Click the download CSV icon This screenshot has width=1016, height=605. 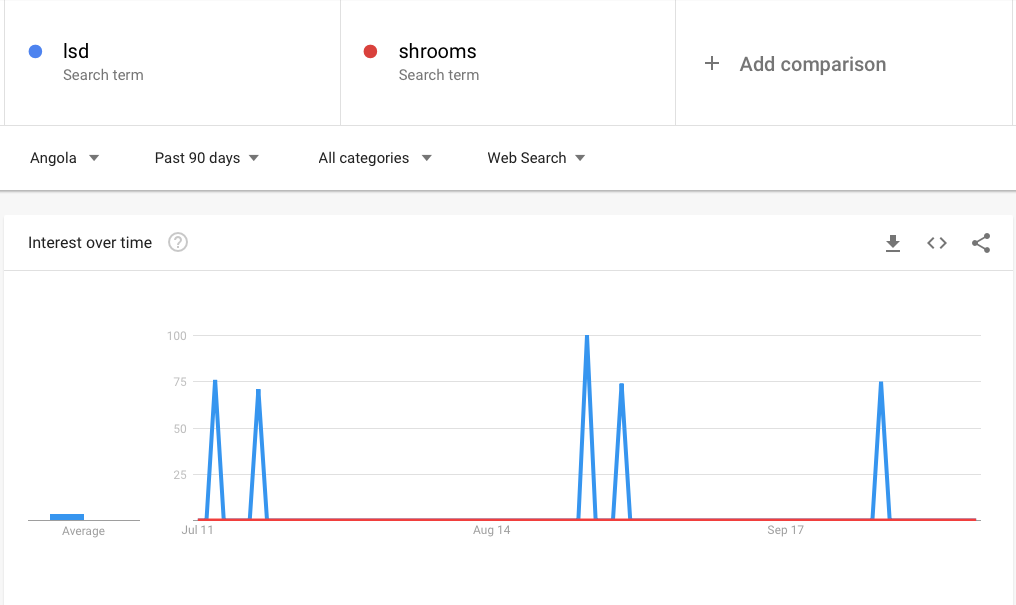click(893, 243)
